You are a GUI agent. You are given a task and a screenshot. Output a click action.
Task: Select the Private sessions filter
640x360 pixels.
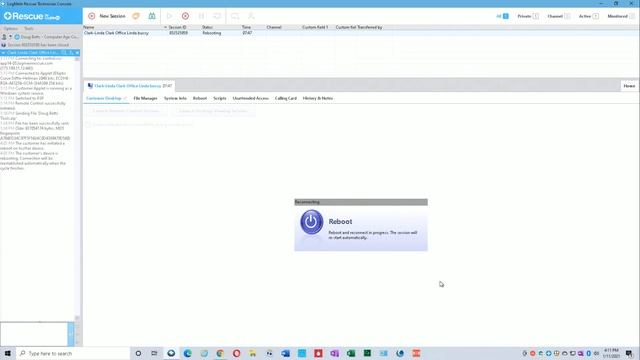click(x=528, y=16)
